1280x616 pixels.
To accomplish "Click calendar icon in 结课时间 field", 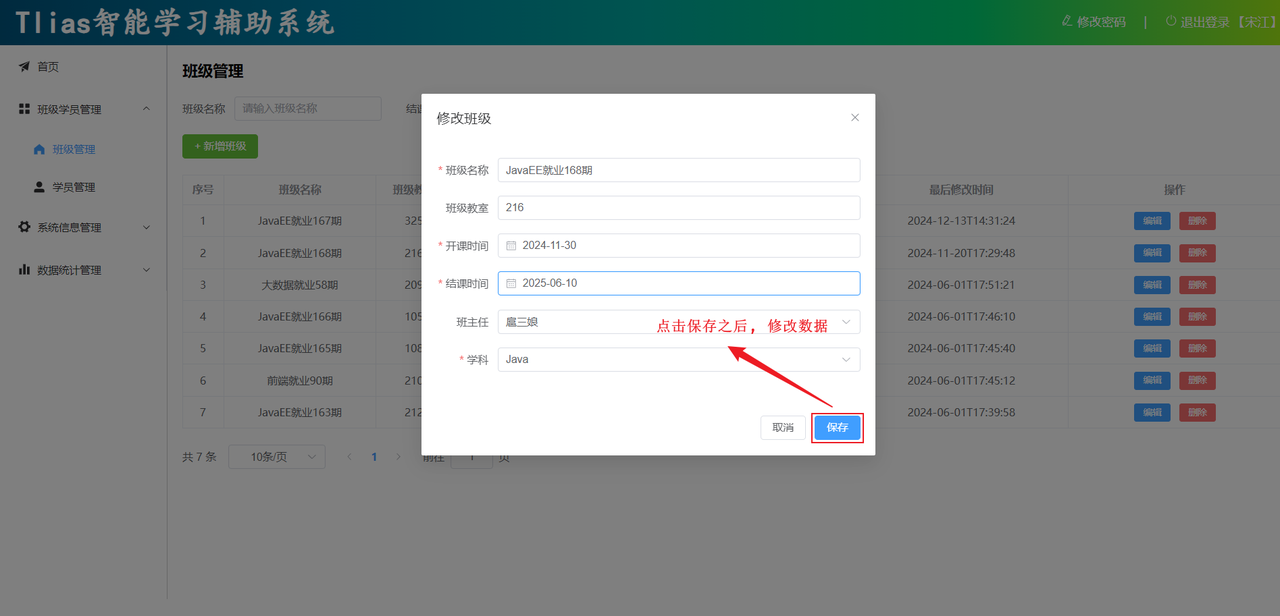I will click(x=511, y=284).
